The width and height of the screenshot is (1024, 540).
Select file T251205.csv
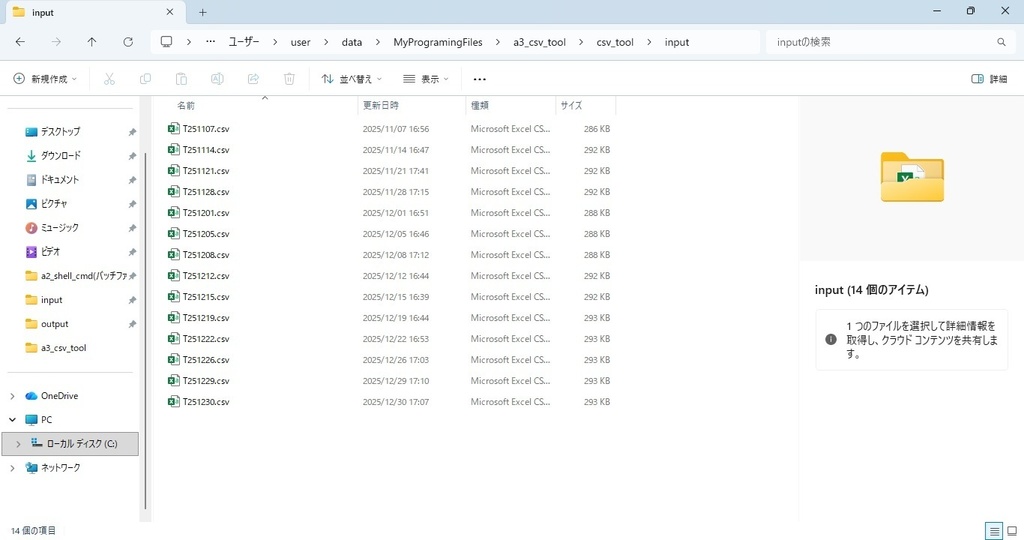pos(206,233)
